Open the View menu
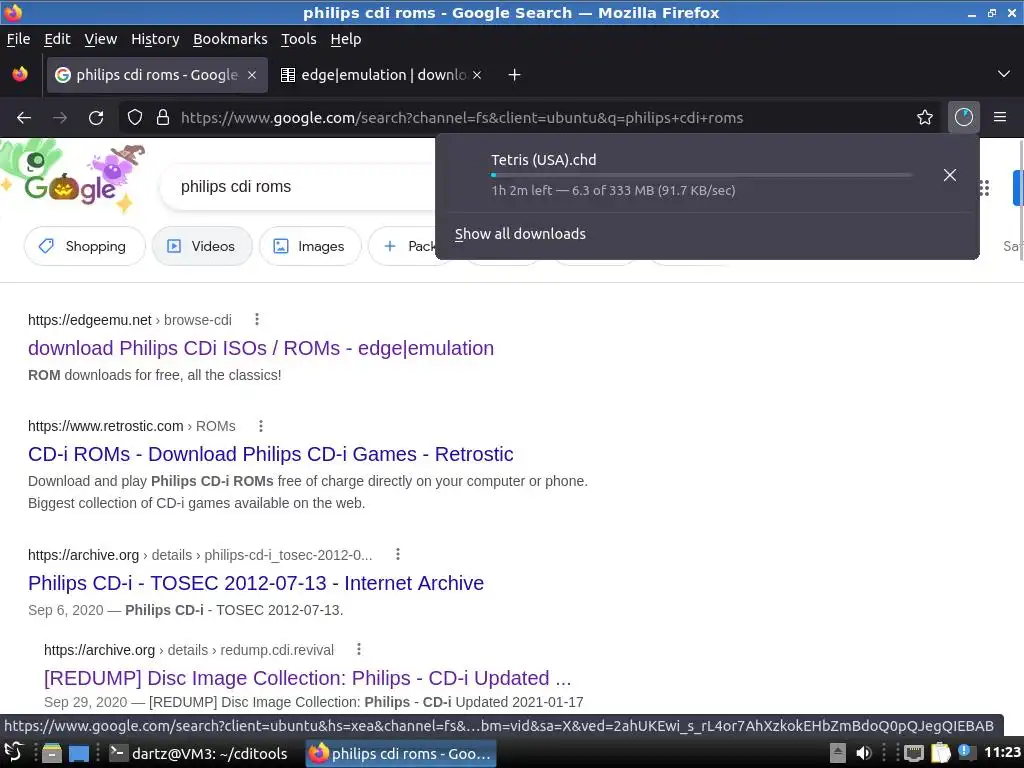This screenshot has width=1024, height=768. click(101, 39)
